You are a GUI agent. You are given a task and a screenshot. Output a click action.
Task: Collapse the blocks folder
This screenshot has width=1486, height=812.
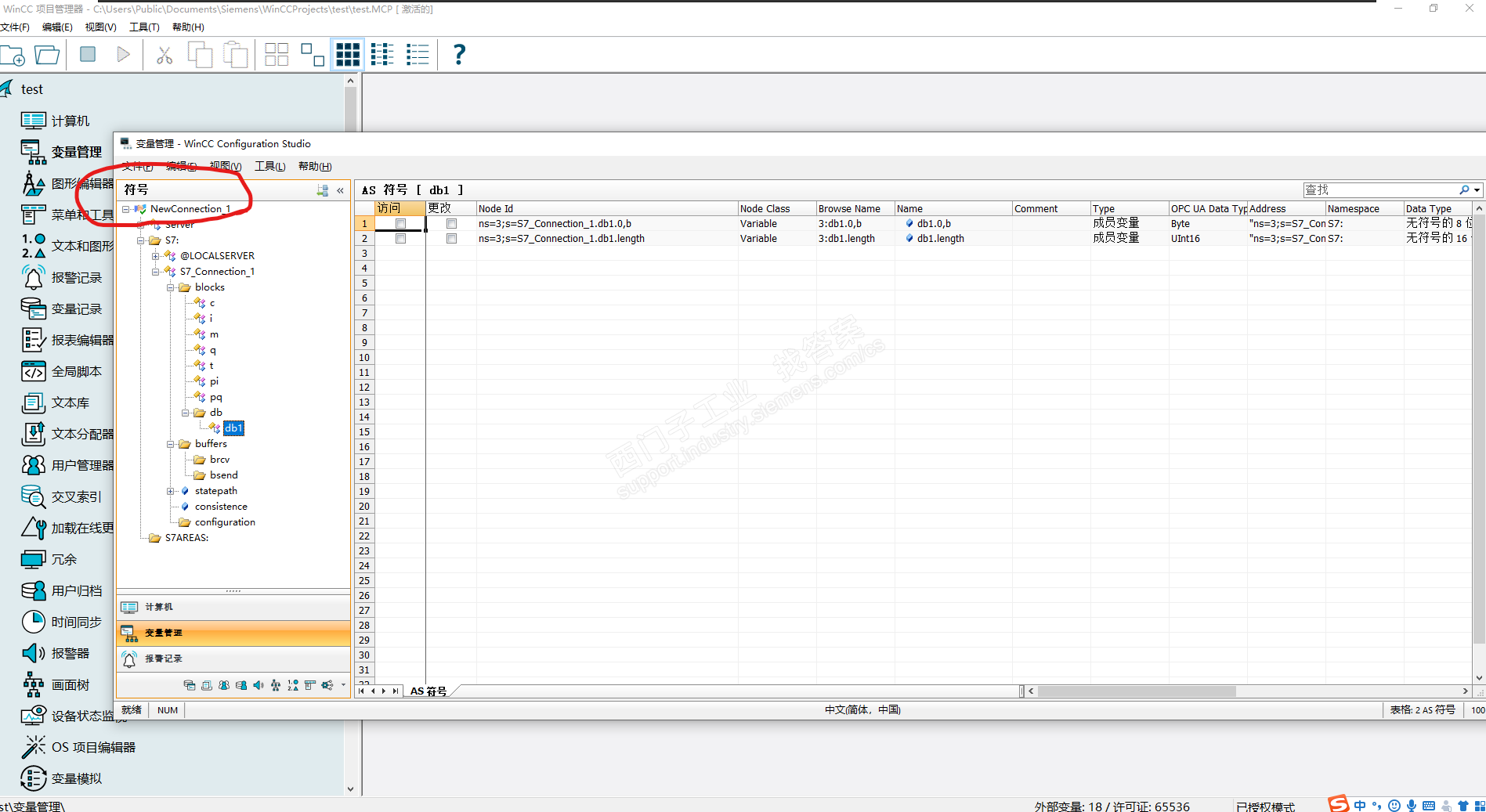tap(171, 287)
